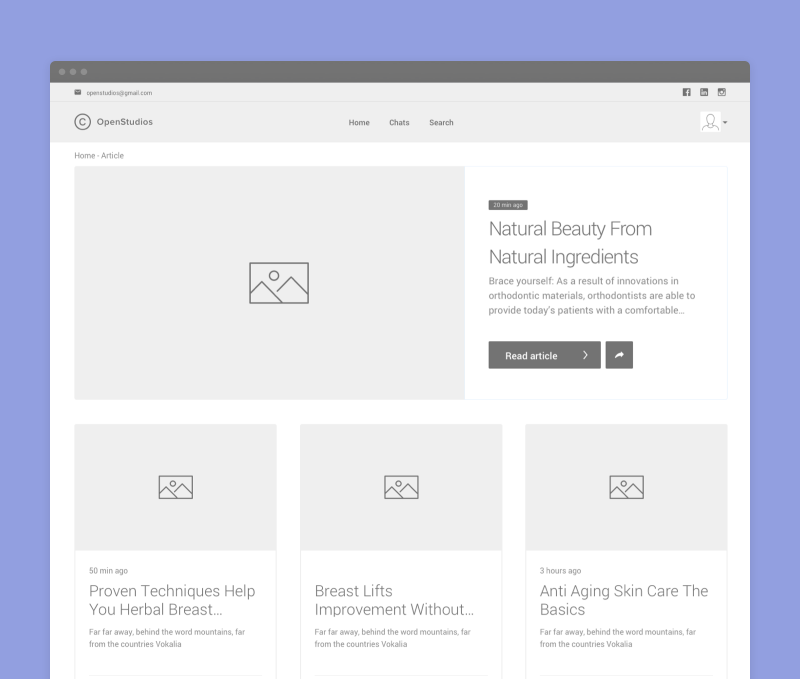The image size is (800, 679).
Task: Click the OpenStudios circular logo icon
Action: 82,122
